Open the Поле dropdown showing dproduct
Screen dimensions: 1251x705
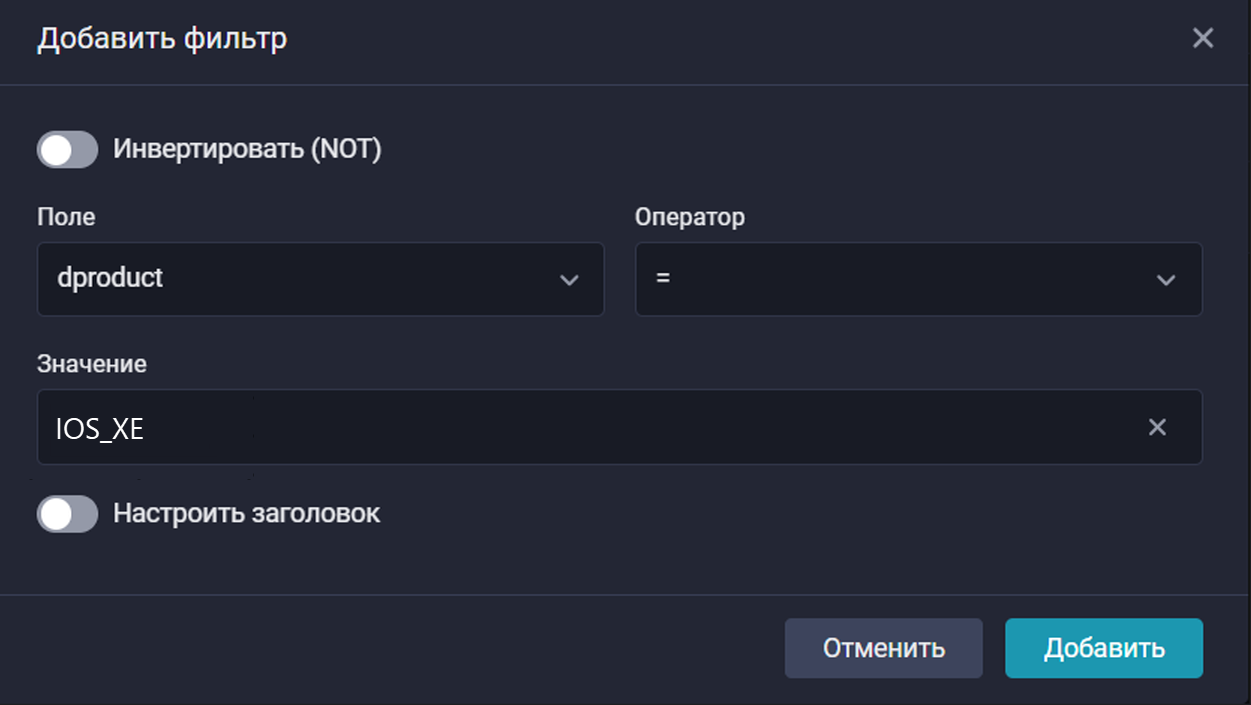pos(320,279)
